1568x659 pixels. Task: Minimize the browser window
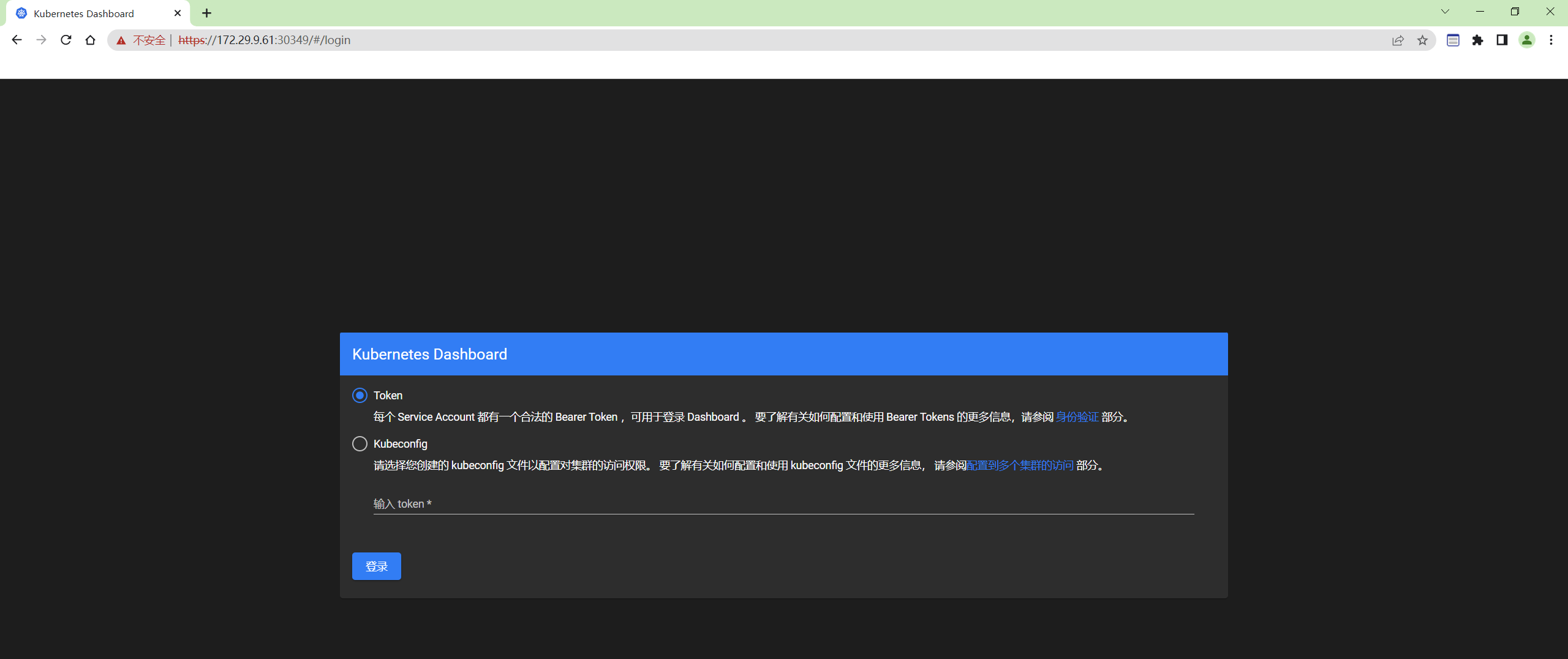click(x=1480, y=12)
